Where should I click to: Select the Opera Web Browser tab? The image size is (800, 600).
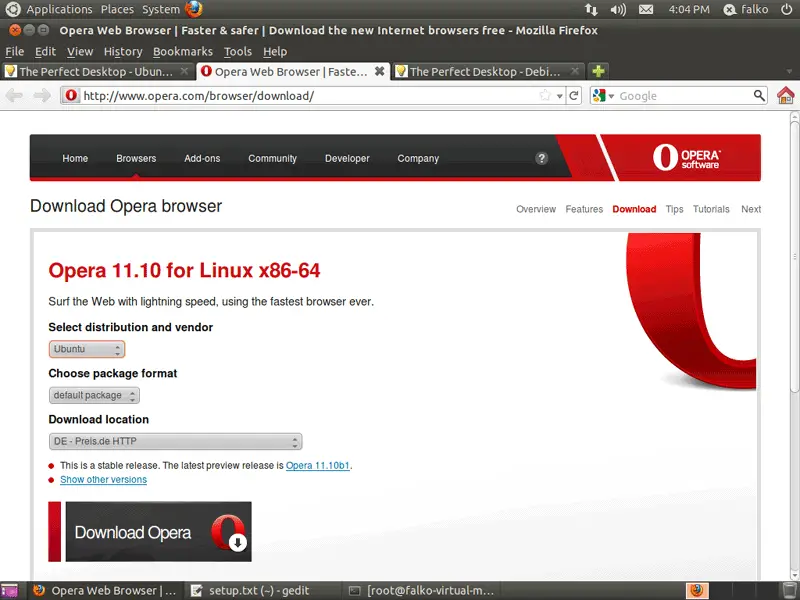point(293,71)
